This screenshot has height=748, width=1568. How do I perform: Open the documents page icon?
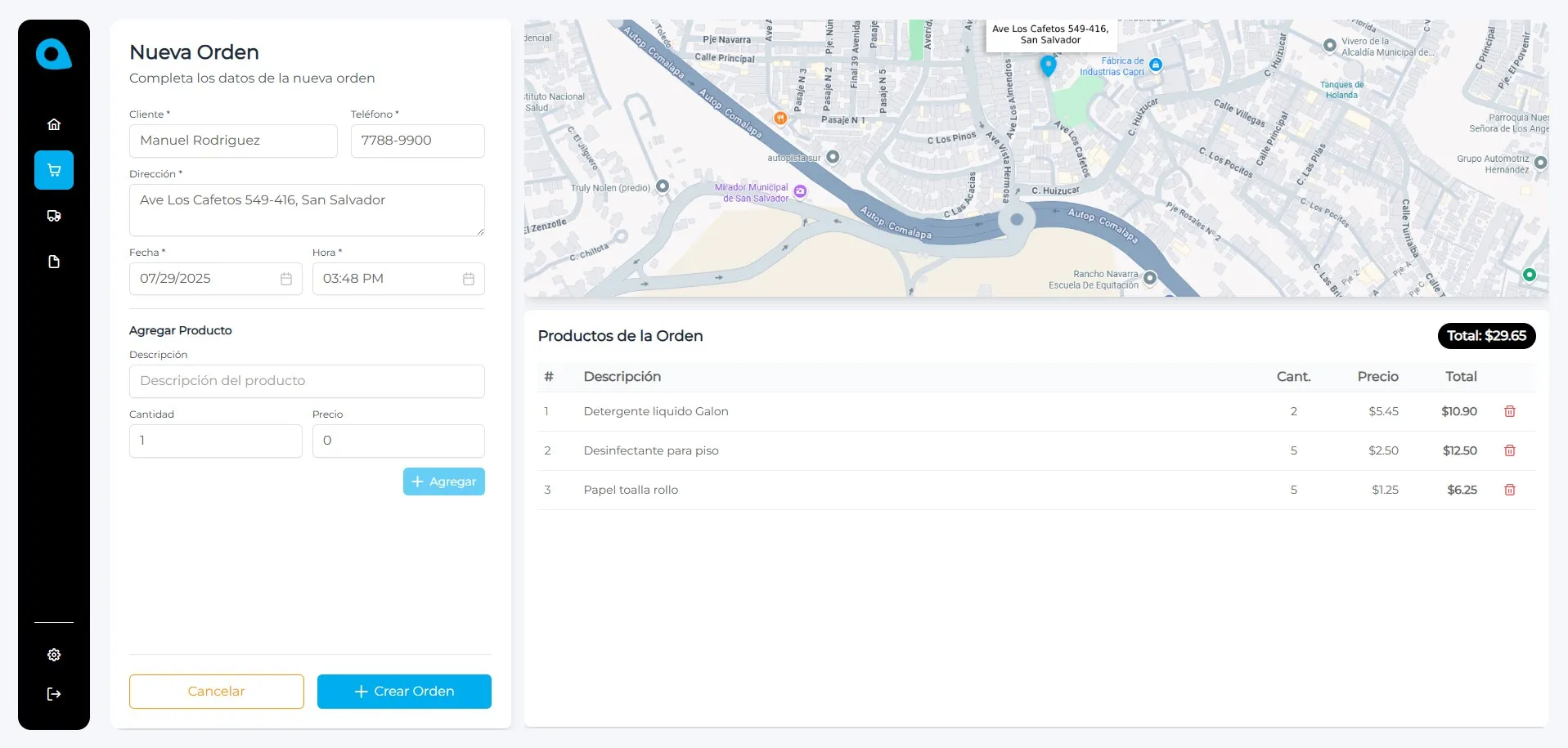54,262
